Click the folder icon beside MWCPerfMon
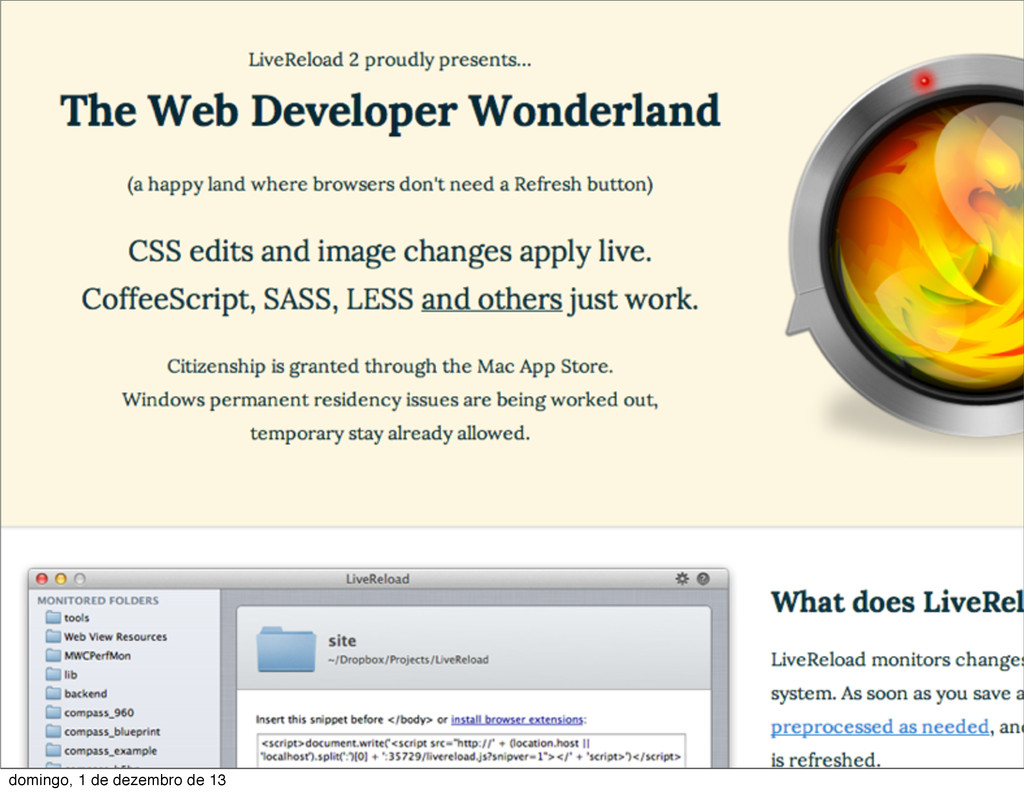 [53, 655]
